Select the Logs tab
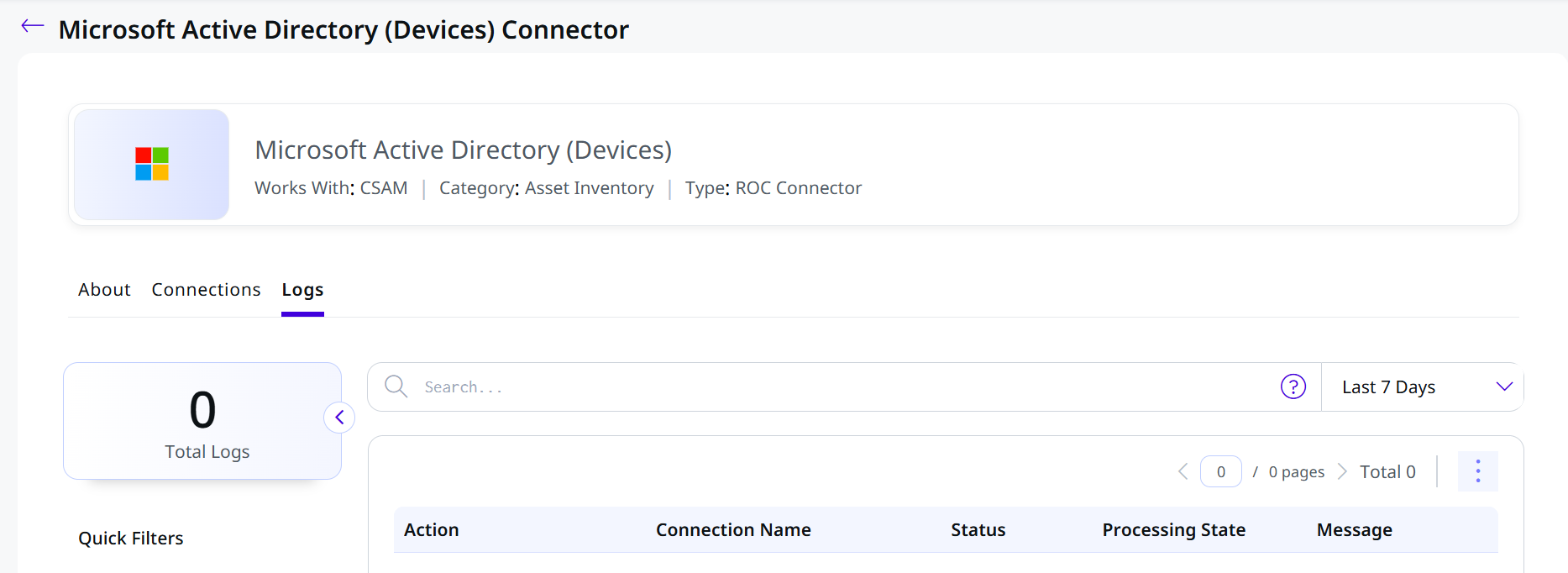 coord(302,290)
